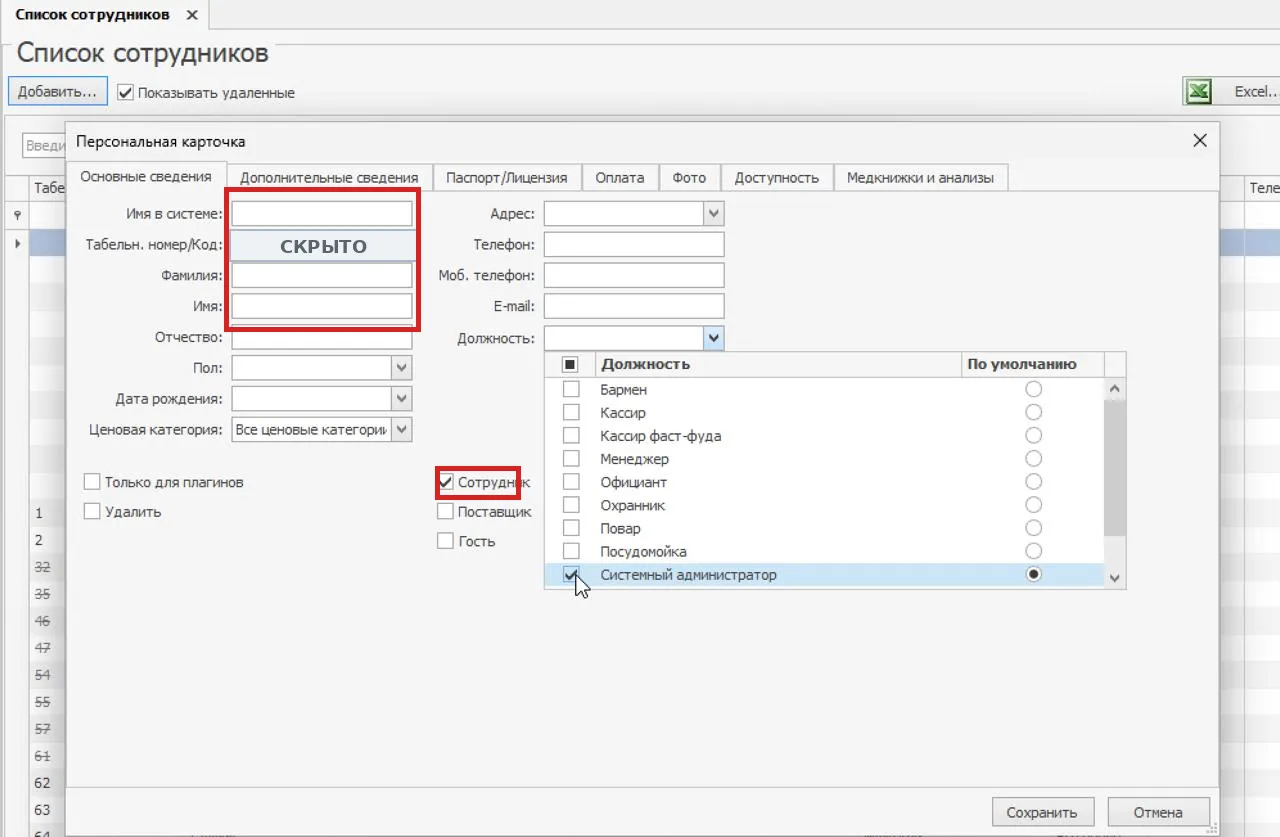The width and height of the screenshot is (1280, 837).
Task: Expand Ценовая категория dropdown
Action: point(402,430)
